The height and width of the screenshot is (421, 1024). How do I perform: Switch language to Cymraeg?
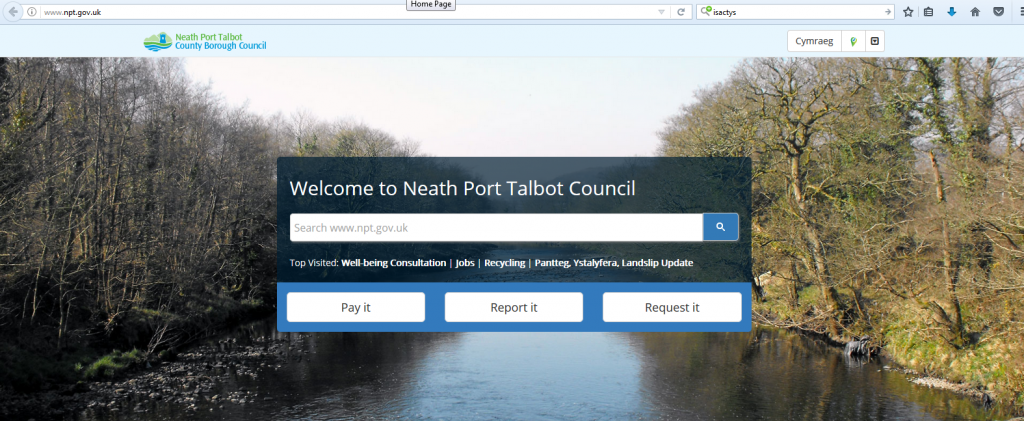814,41
